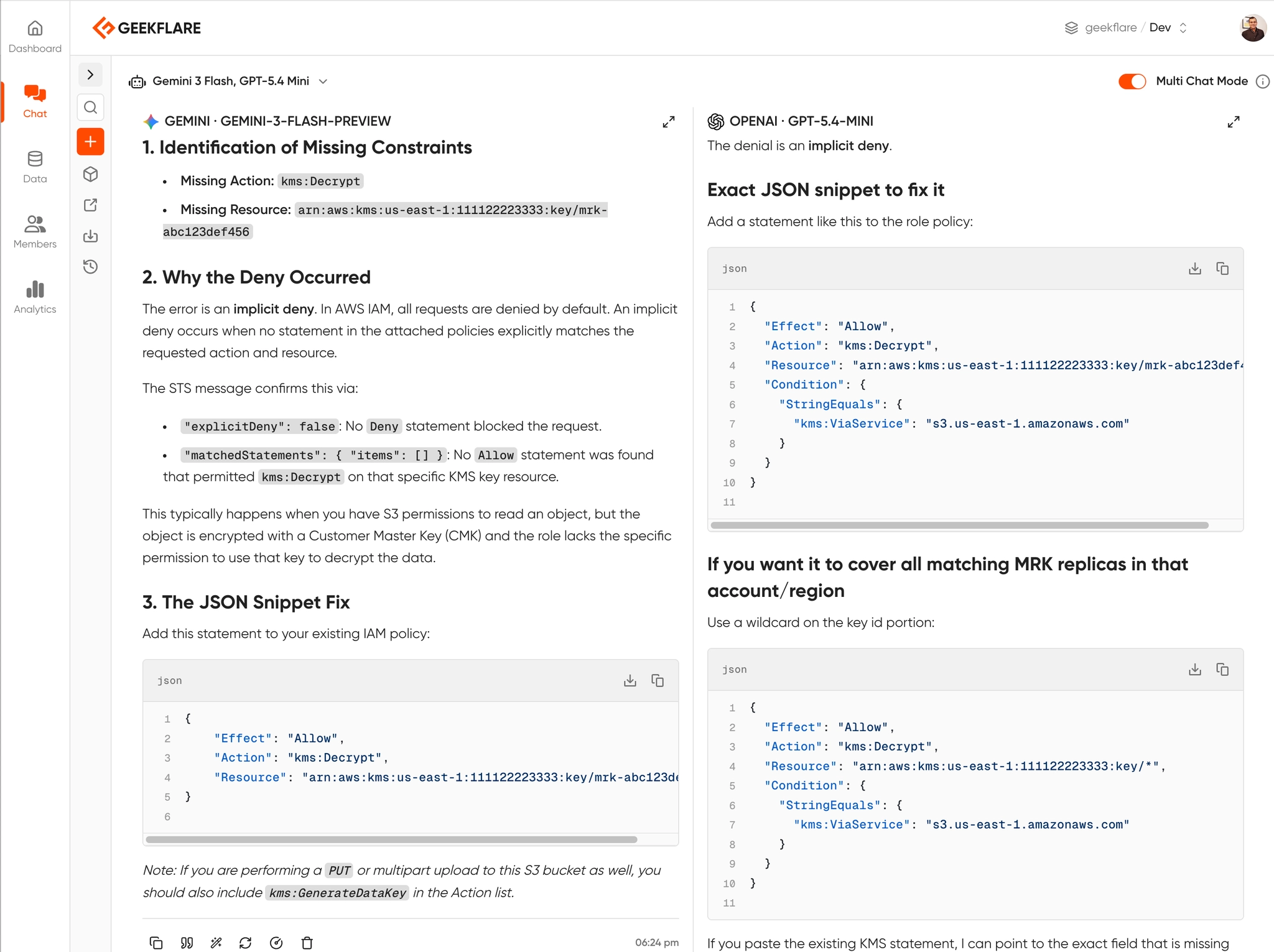Open the Analytics section

(x=35, y=297)
